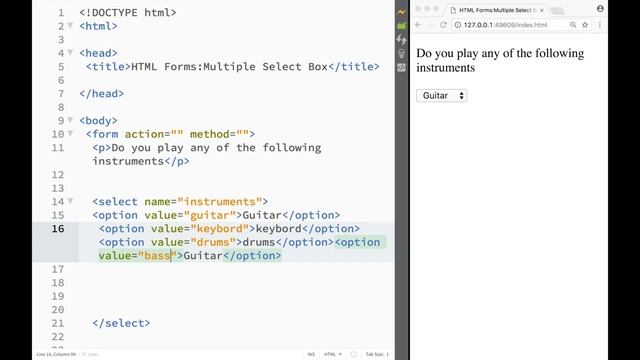Click the <body> tag on line 9

coord(98,120)
